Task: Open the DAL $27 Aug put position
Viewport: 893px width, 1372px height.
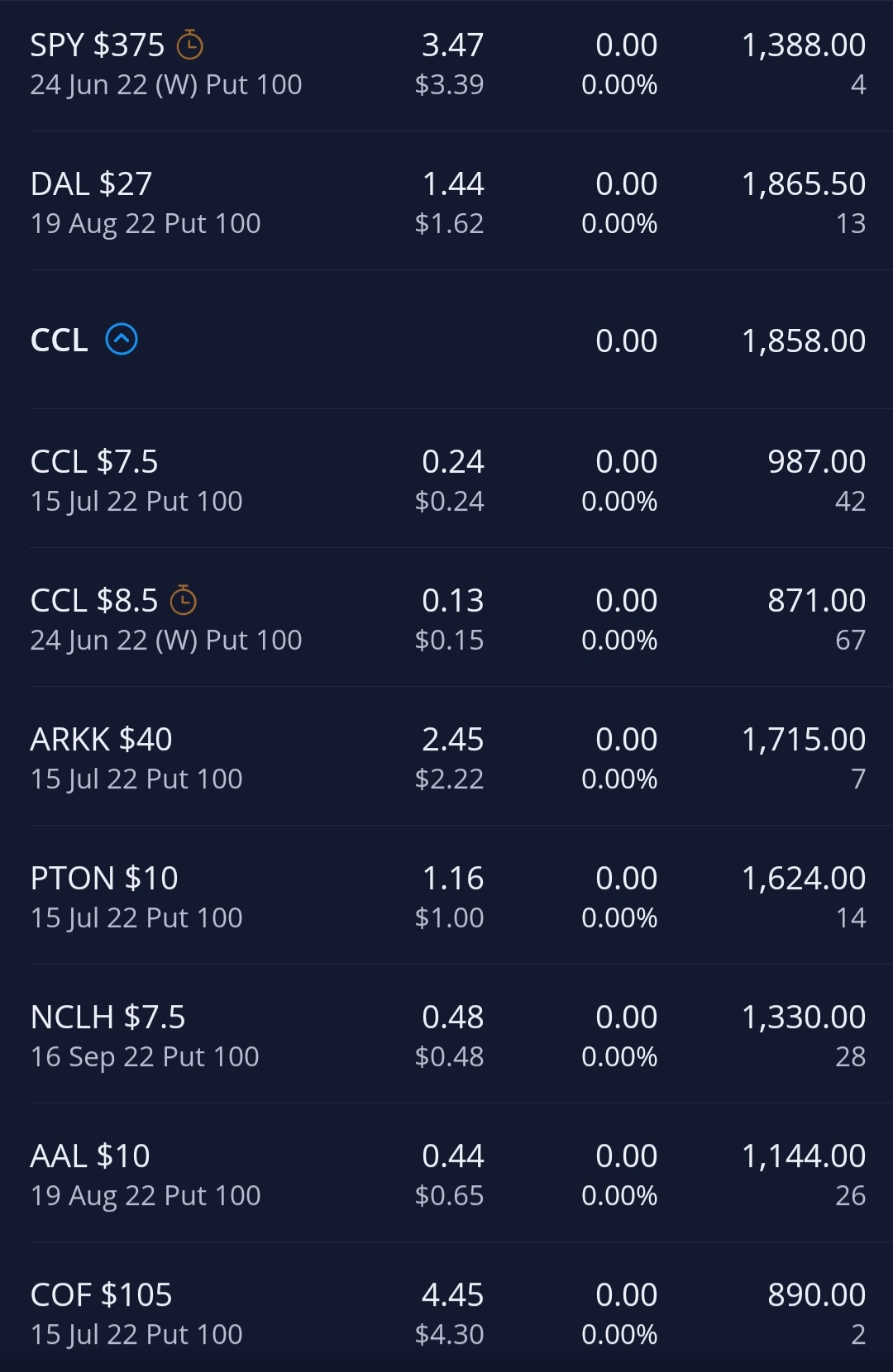Action: [446, 201]
